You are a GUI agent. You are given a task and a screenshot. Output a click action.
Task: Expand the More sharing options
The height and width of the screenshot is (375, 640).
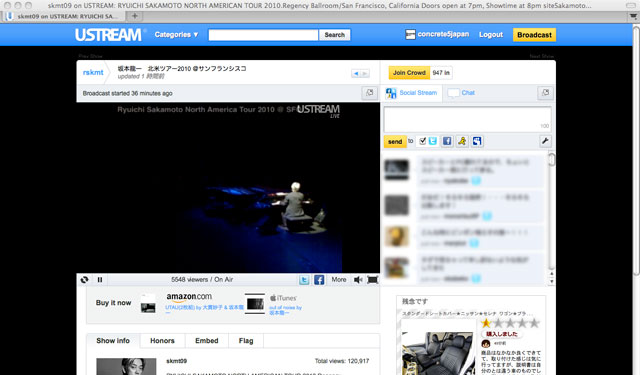coord(339,280)
